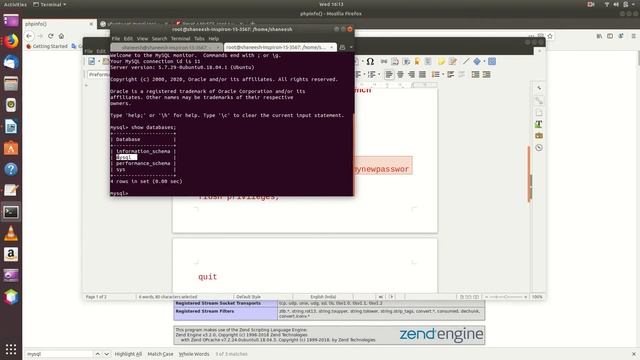Open terminal View menu

(x=142, y=38)
